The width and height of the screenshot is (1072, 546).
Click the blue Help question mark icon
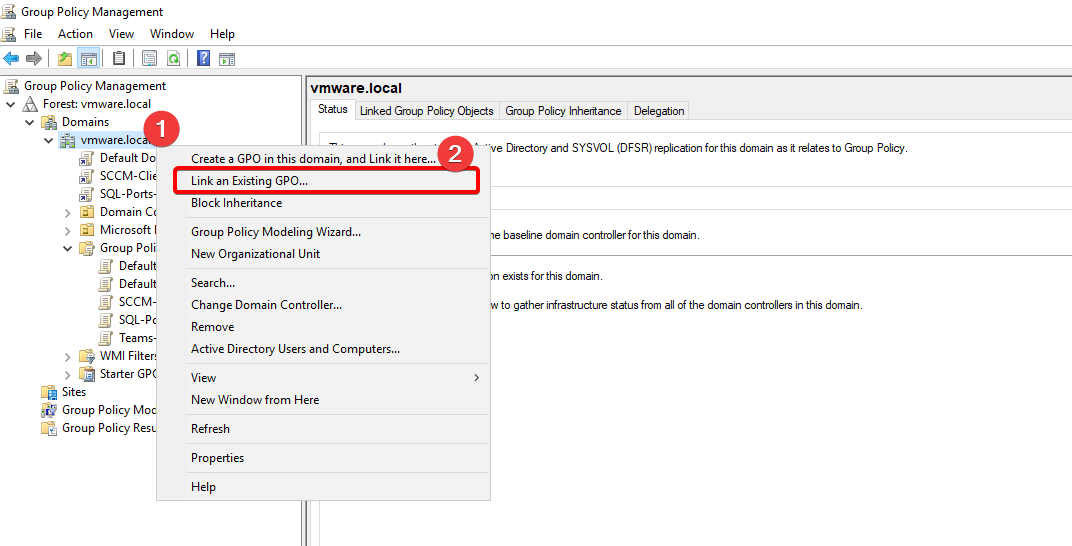point(203,58)
